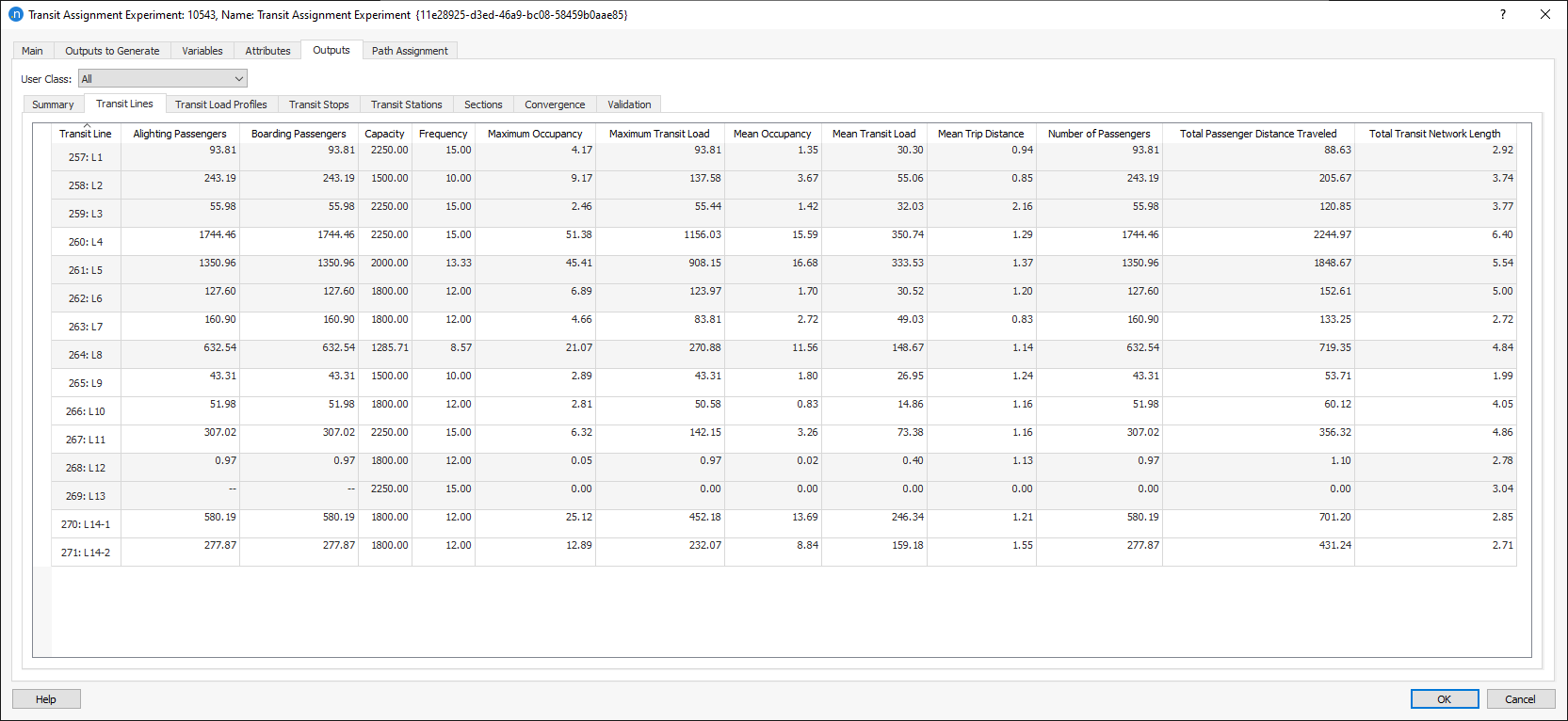Sort by Maximum Occupancy column header
Image resolution: width=1568 pixels, height=721 pixels.
click(535, 134)
